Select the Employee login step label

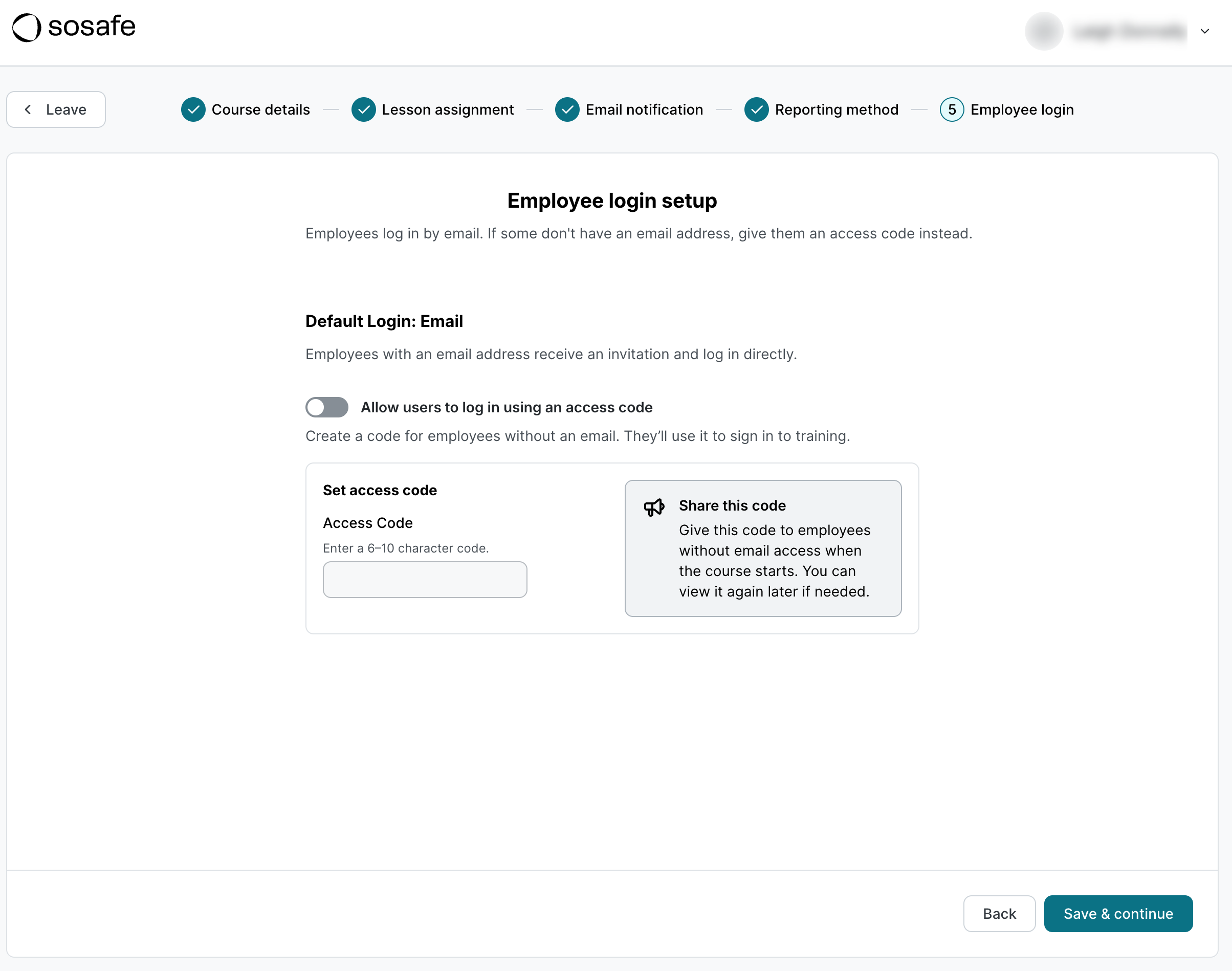1022,109
